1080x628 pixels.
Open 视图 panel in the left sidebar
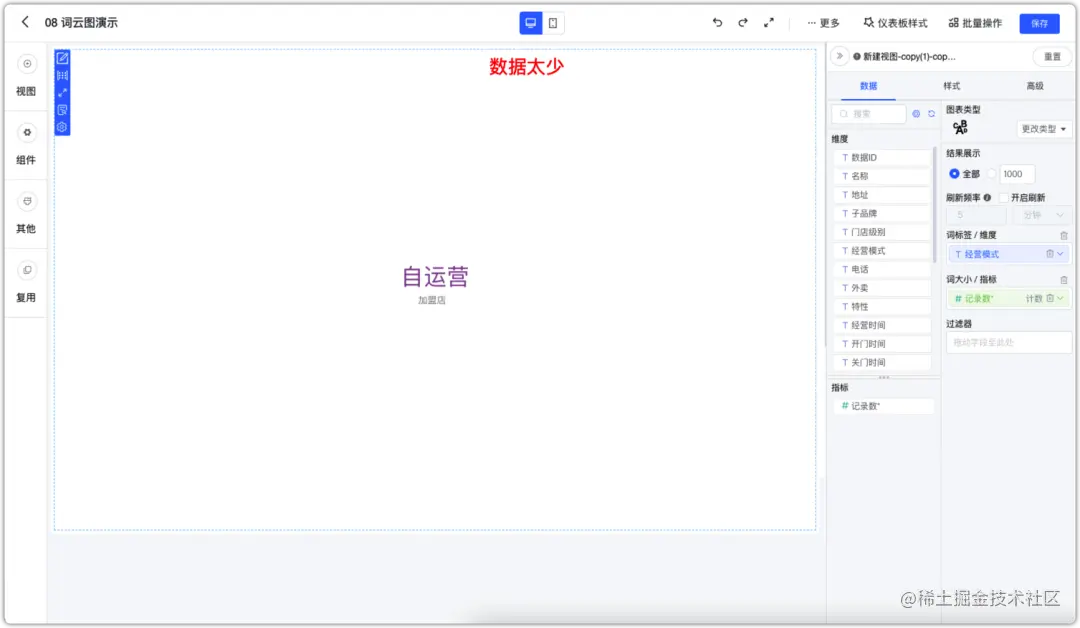pos(26,72)
